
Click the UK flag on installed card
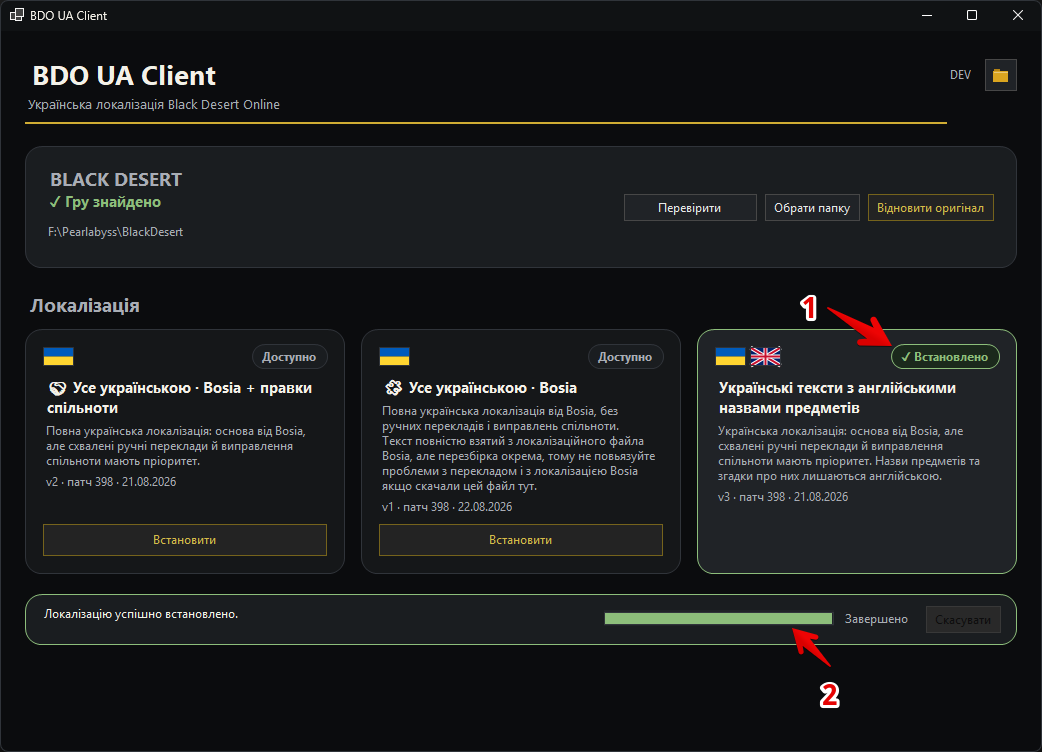click(x=766, y=356)
